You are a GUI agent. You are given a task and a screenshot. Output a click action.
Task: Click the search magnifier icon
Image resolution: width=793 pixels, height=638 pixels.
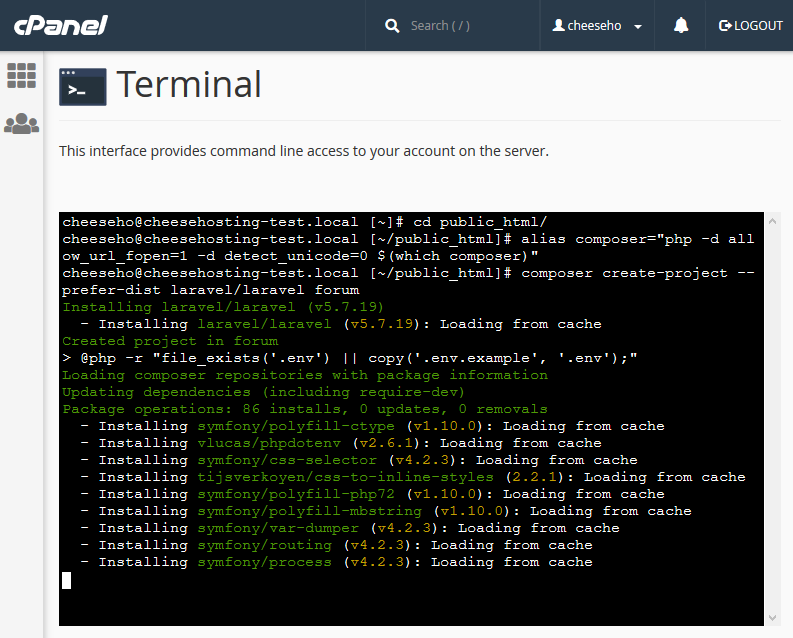[x=392, y=26]
